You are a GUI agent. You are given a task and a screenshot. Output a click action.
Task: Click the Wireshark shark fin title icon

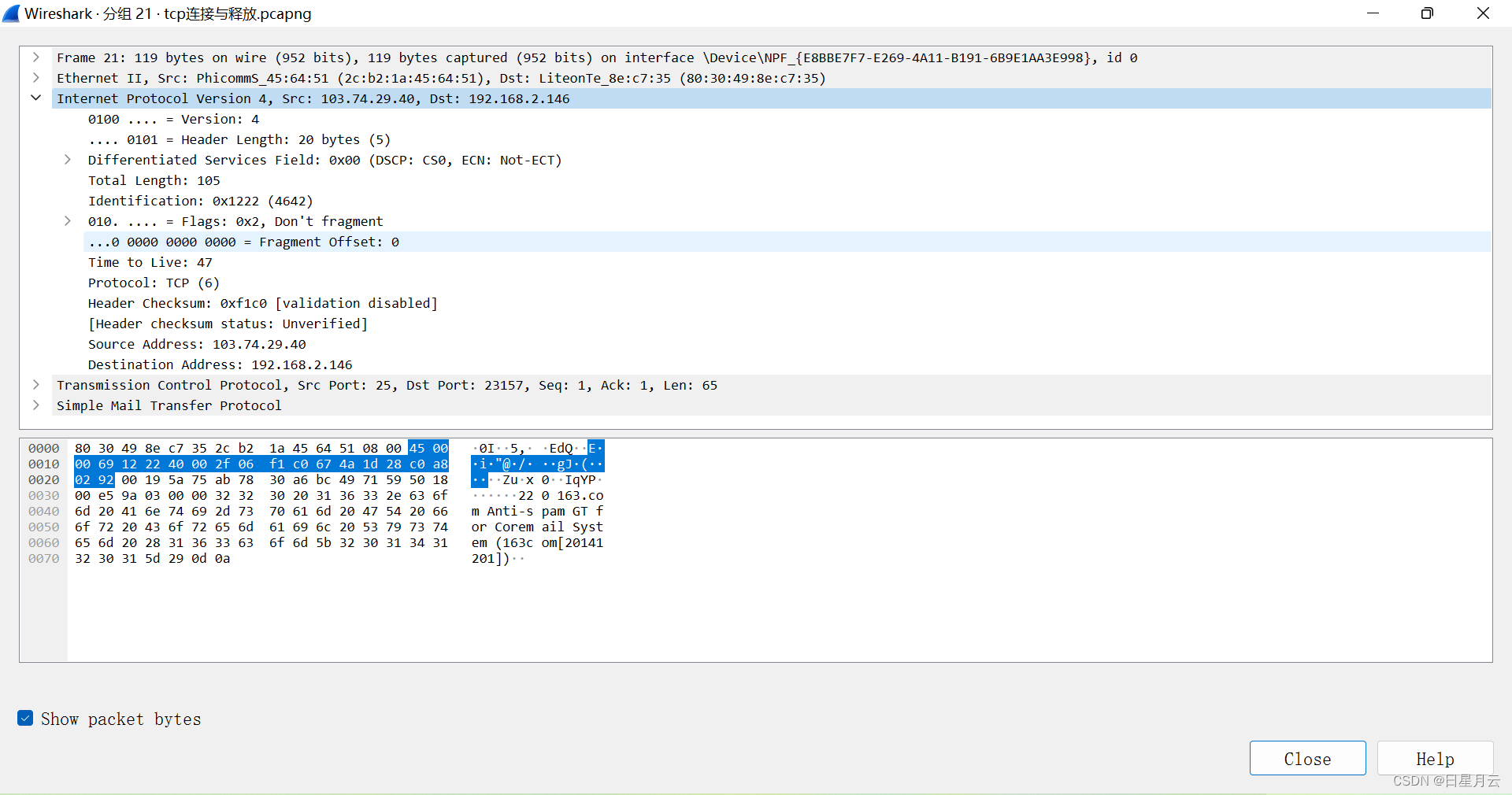[x=11, y=13]
